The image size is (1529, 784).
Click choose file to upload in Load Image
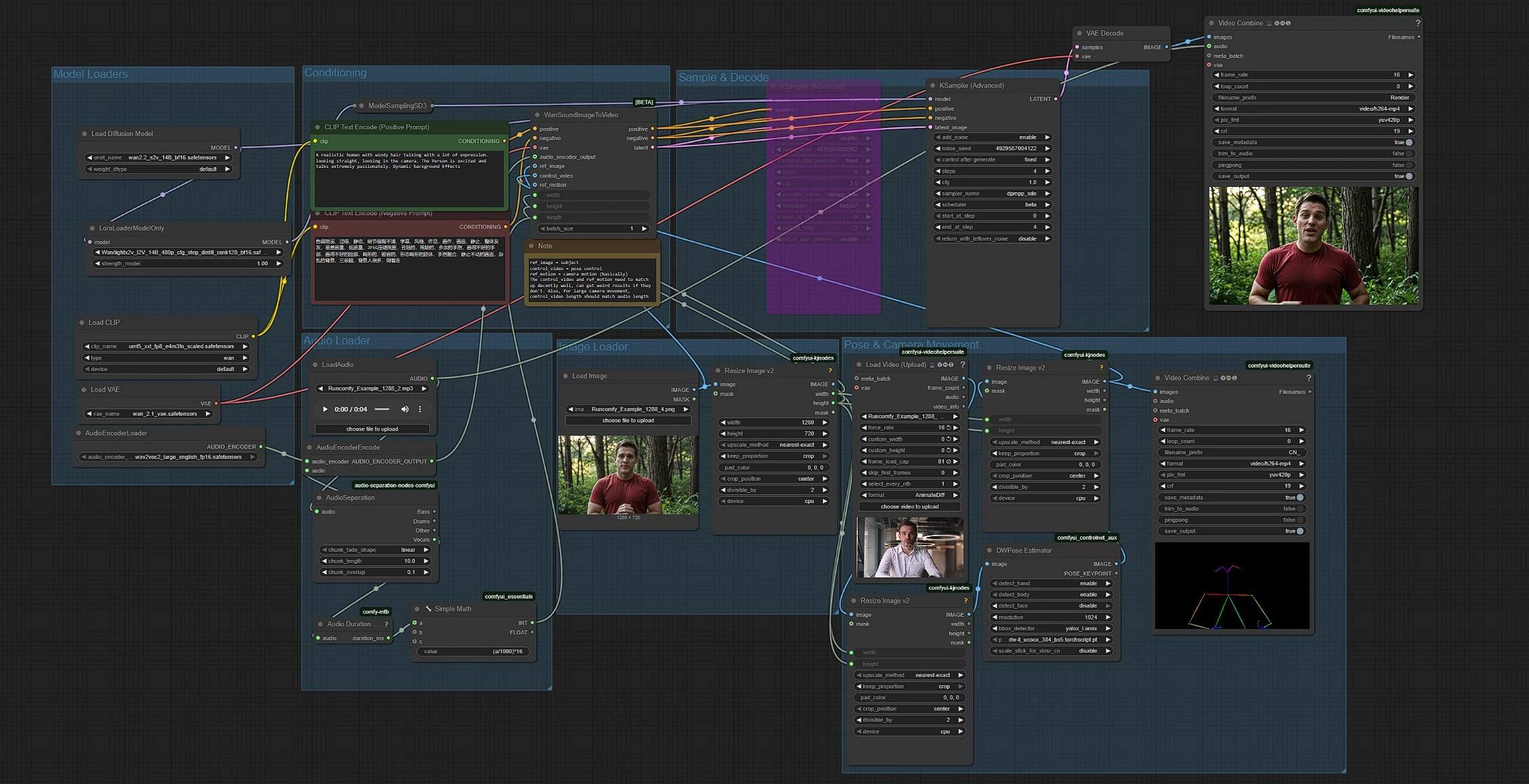(x=628, y=420)
